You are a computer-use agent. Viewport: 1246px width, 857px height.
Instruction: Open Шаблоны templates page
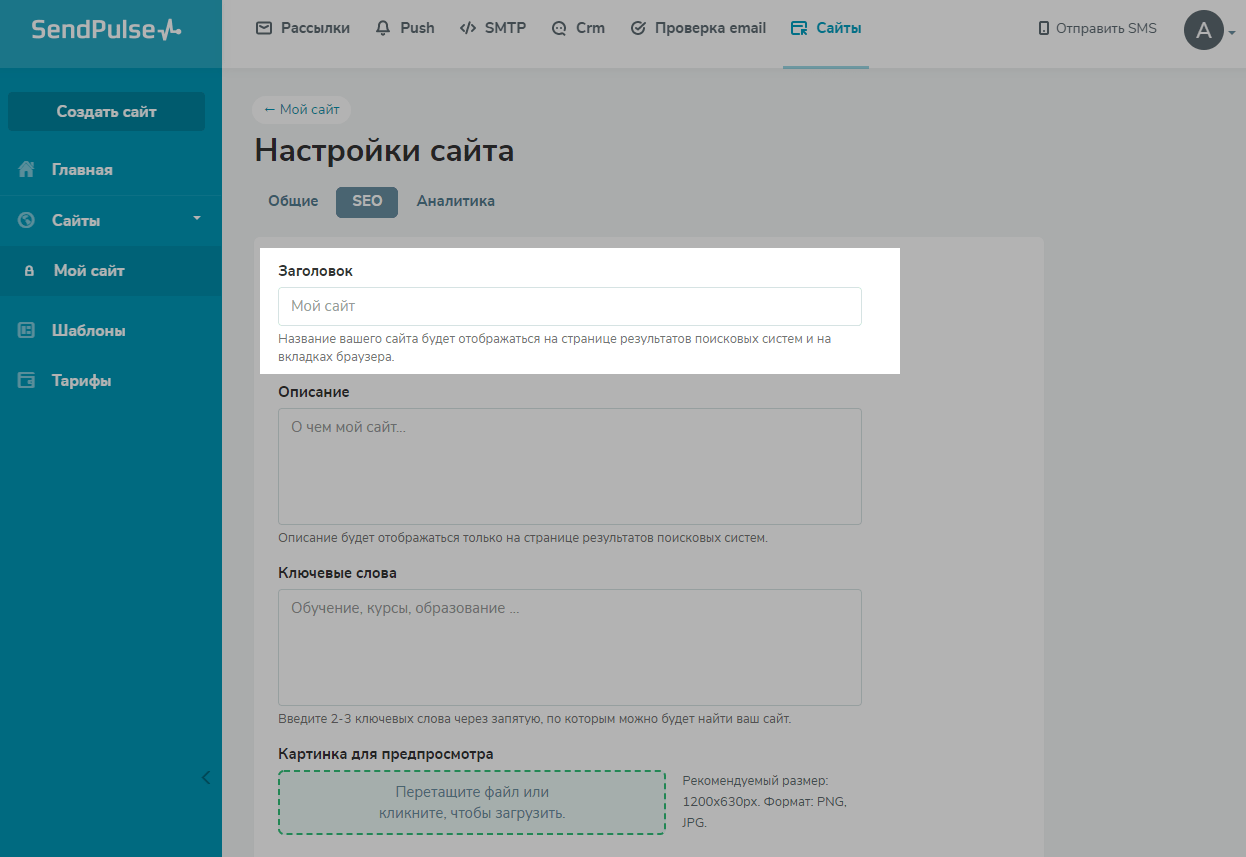point(88,331)
